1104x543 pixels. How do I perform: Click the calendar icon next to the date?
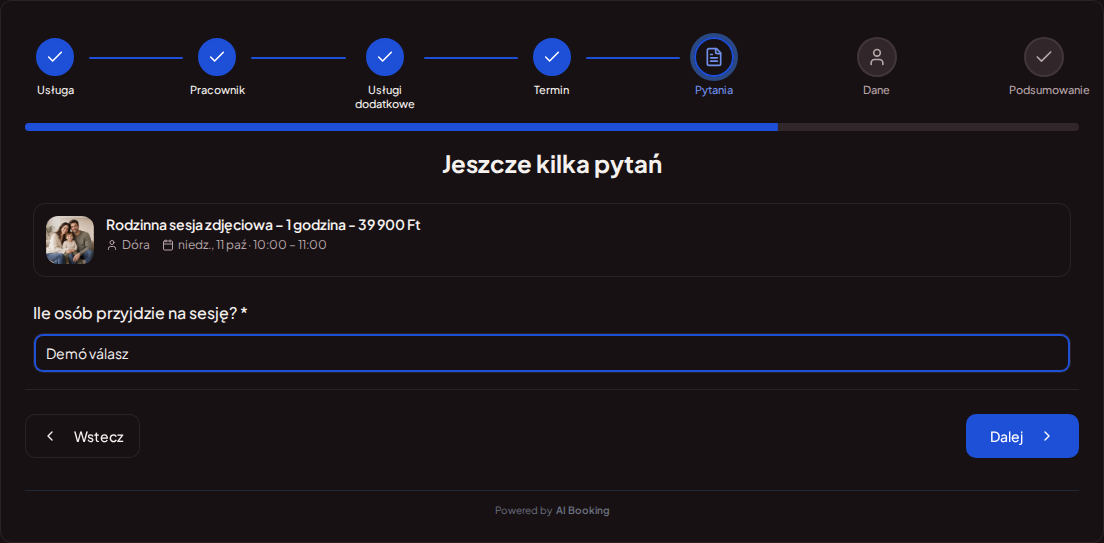(168, 245)
